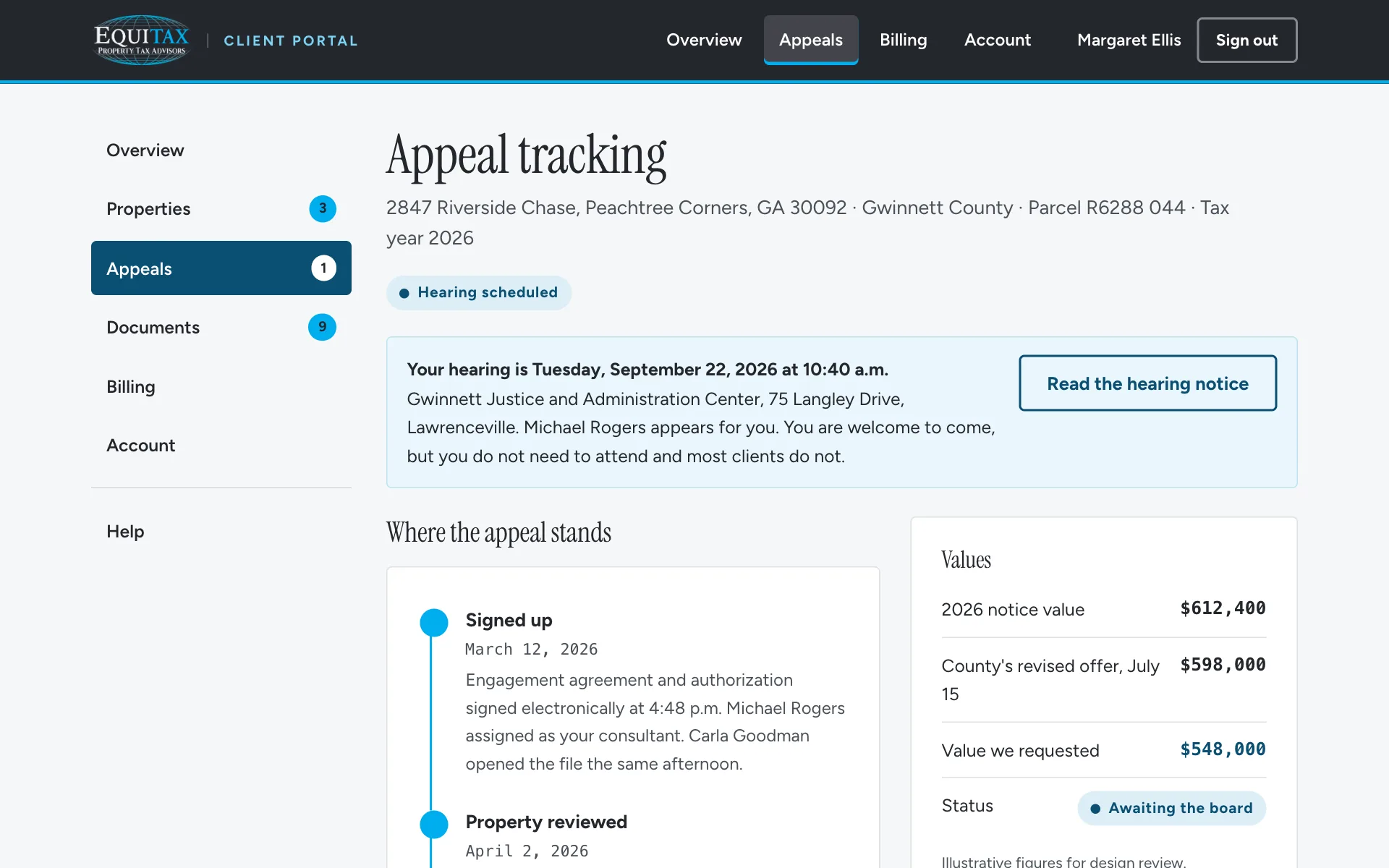Click the Equitax Property Tax Advisors logo
The height and width of the screenshot is (868, 1389).
pos(142,40)
